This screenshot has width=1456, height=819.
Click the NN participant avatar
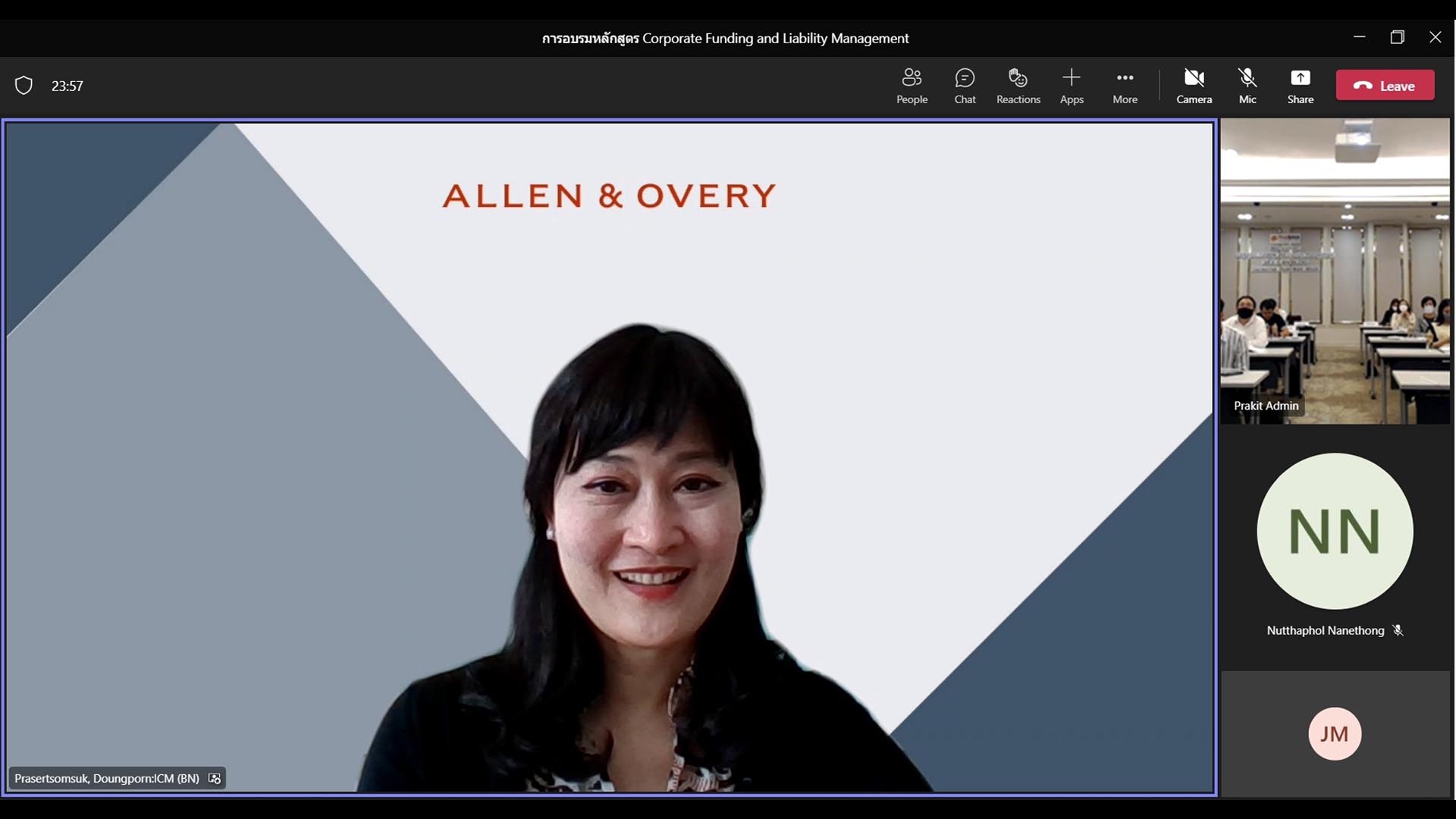click(1335, 531)
